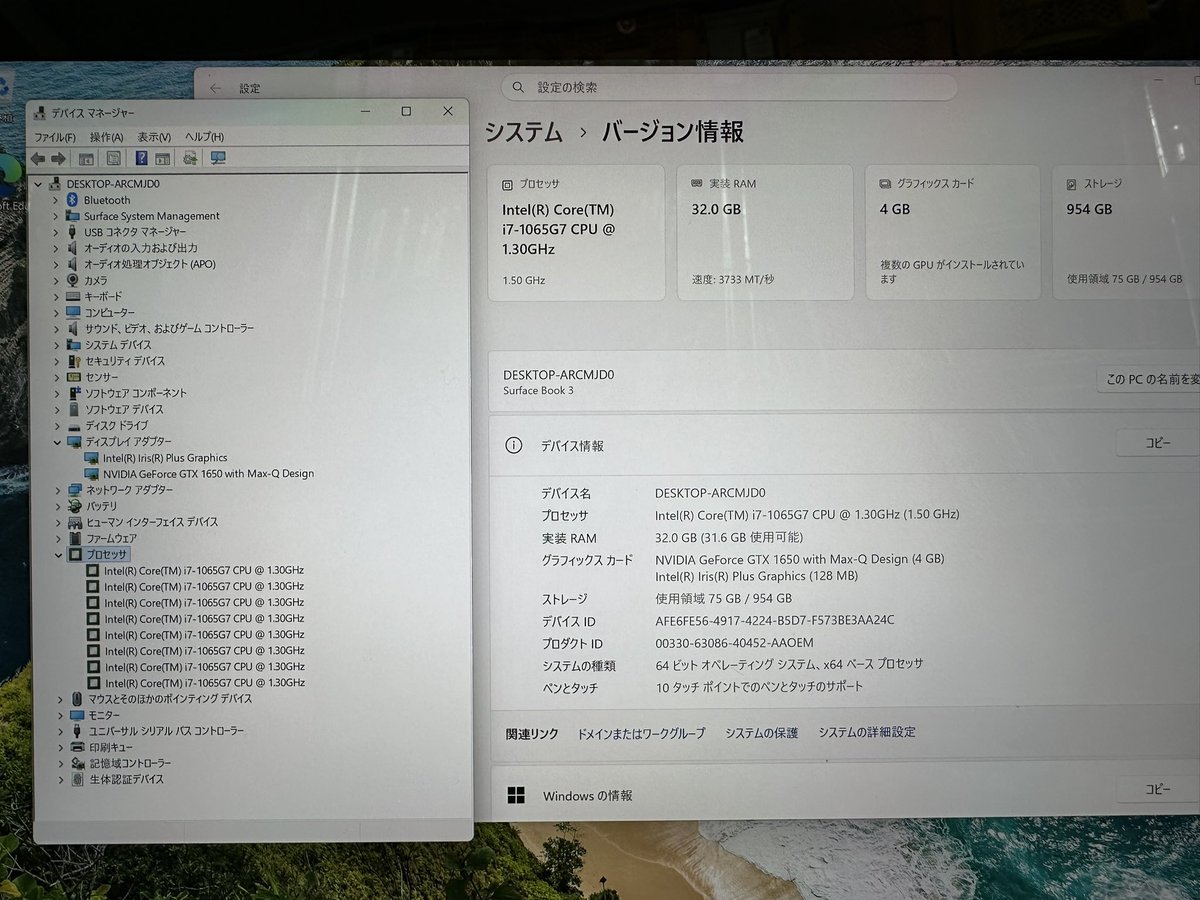1200x900 pixels.
Task: Expand the ソフトウェア コンポーネント node
Action: [x=57, y=393]
